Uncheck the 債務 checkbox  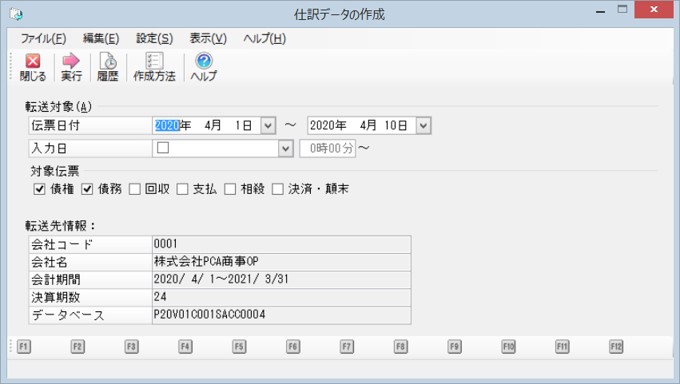pyautogui.click(x=87, y=189)
